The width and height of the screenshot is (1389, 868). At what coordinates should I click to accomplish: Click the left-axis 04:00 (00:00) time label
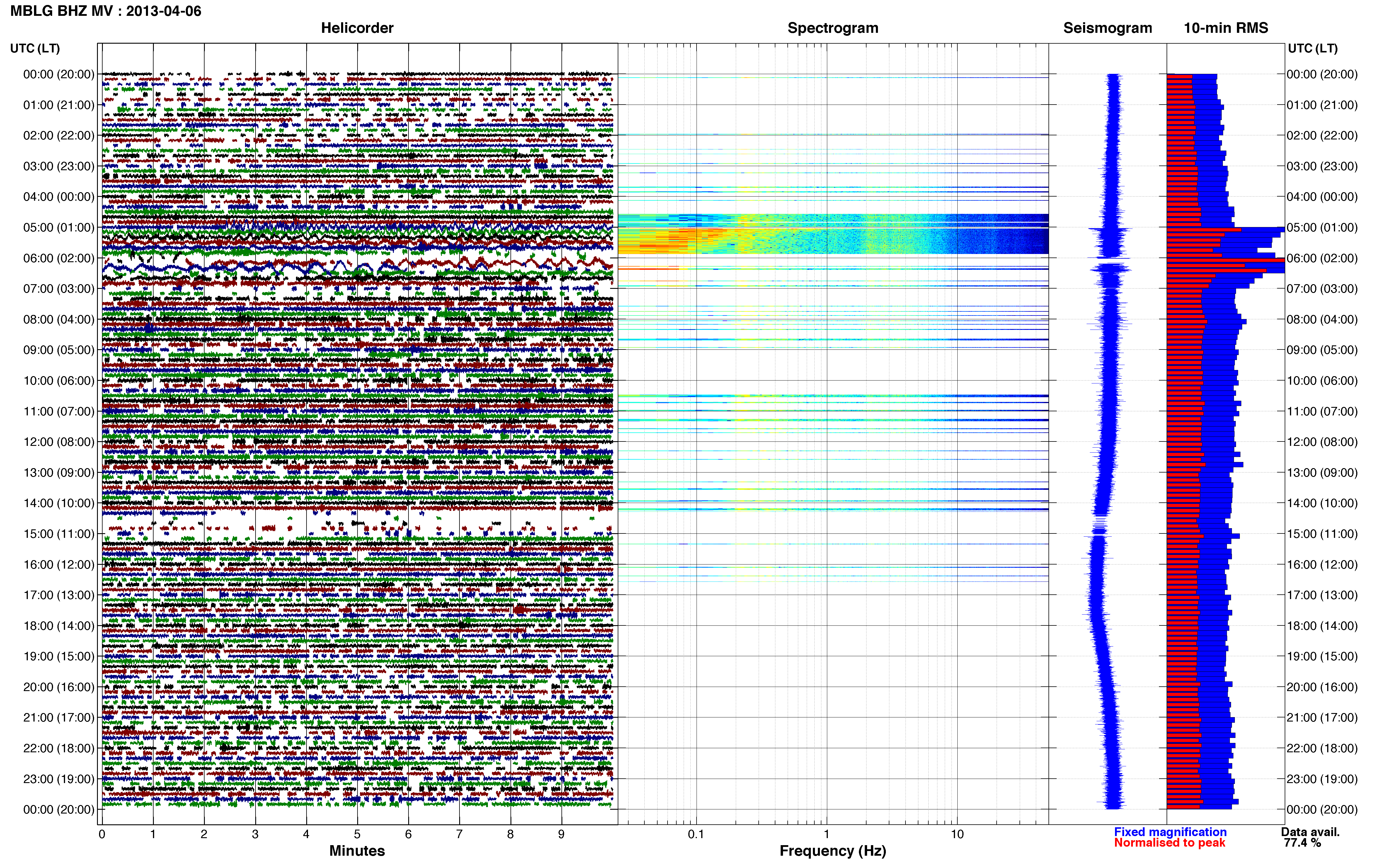click(59, 196)
